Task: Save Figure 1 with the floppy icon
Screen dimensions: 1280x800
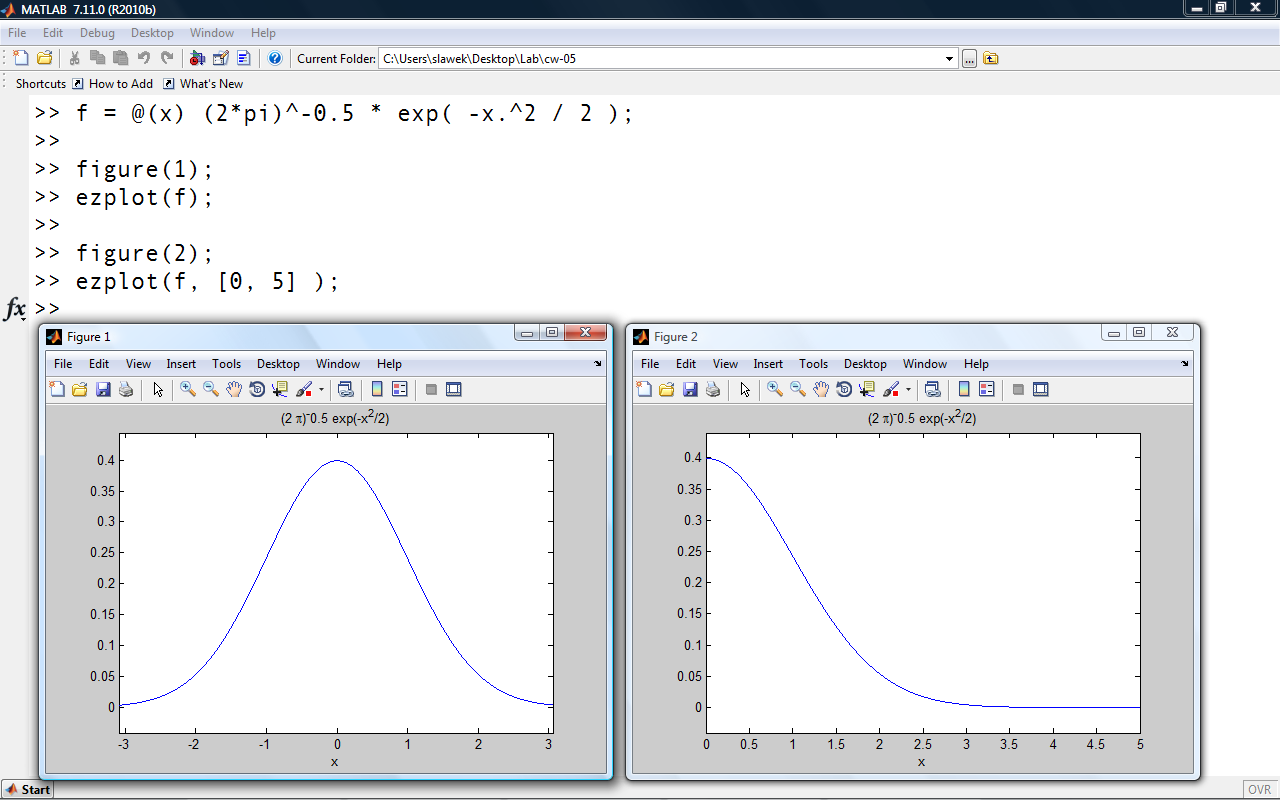Action: tap(103, 390)
